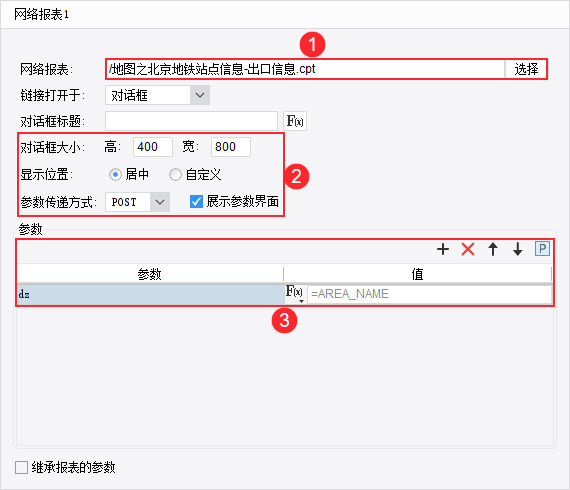The width and height of the screenshot is (570, 490).
Task: Click the blue P parameter icon
Action: click(x=542, y=249)
